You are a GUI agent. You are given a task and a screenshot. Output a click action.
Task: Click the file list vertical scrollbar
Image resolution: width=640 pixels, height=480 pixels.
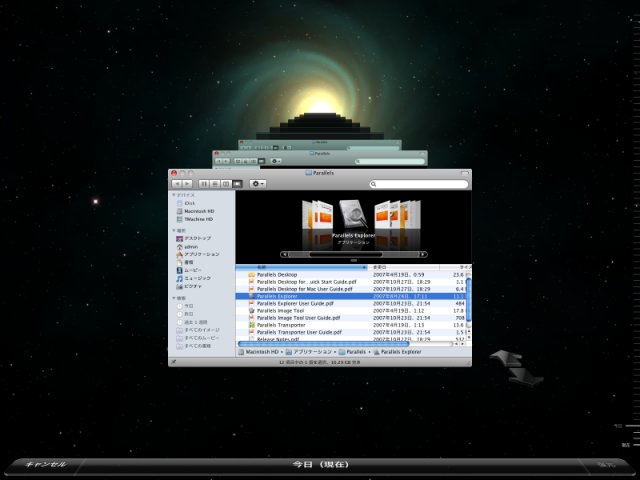[x=469, y=300]
